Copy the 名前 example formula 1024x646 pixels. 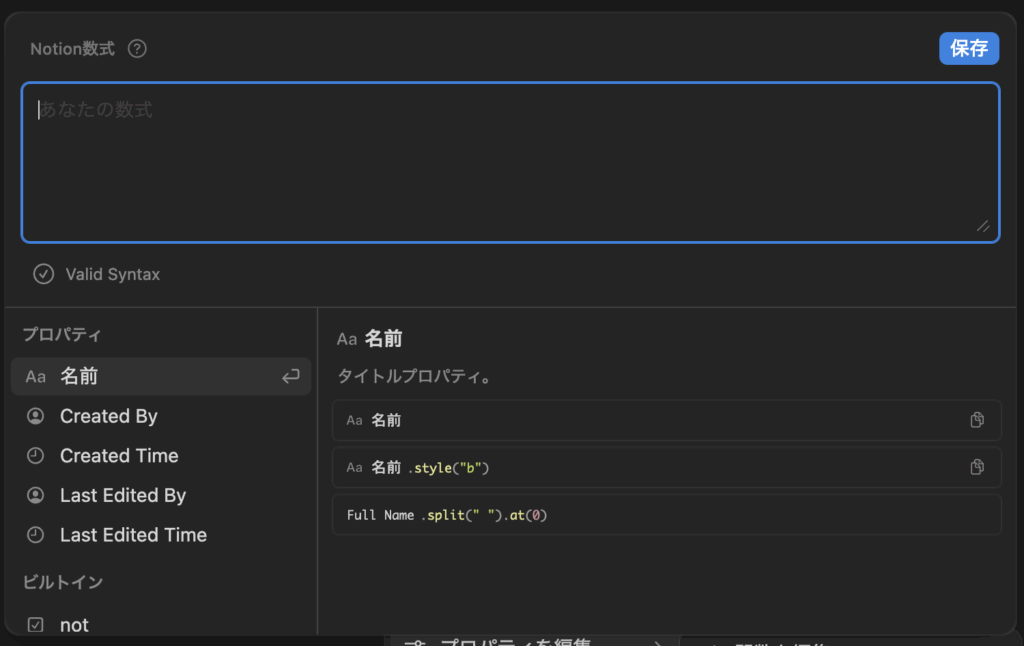[x=977, y=420]
